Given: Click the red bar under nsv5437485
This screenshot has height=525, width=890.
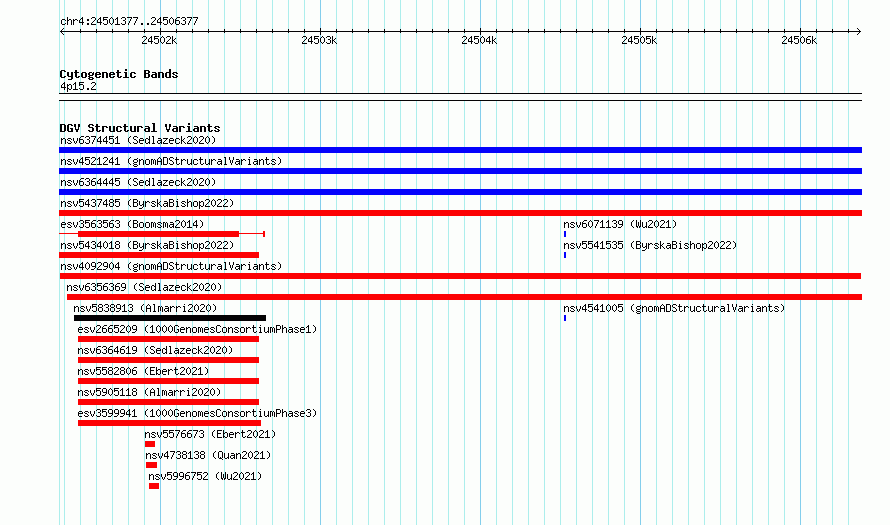Looking at the screenshot, I should pos(460,213).
